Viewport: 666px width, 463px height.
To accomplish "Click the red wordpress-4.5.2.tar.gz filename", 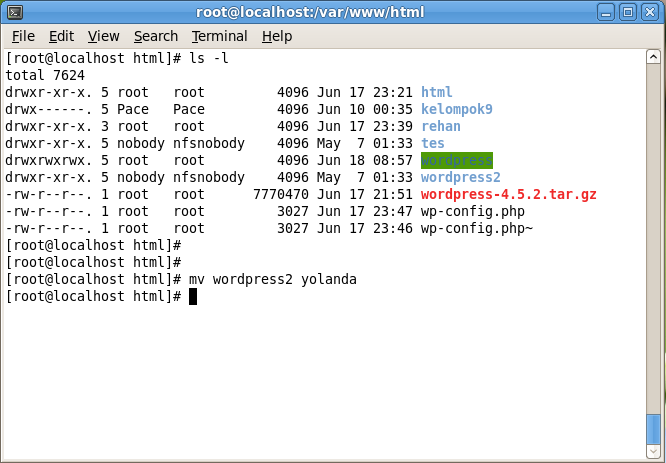I will [508, 194].
